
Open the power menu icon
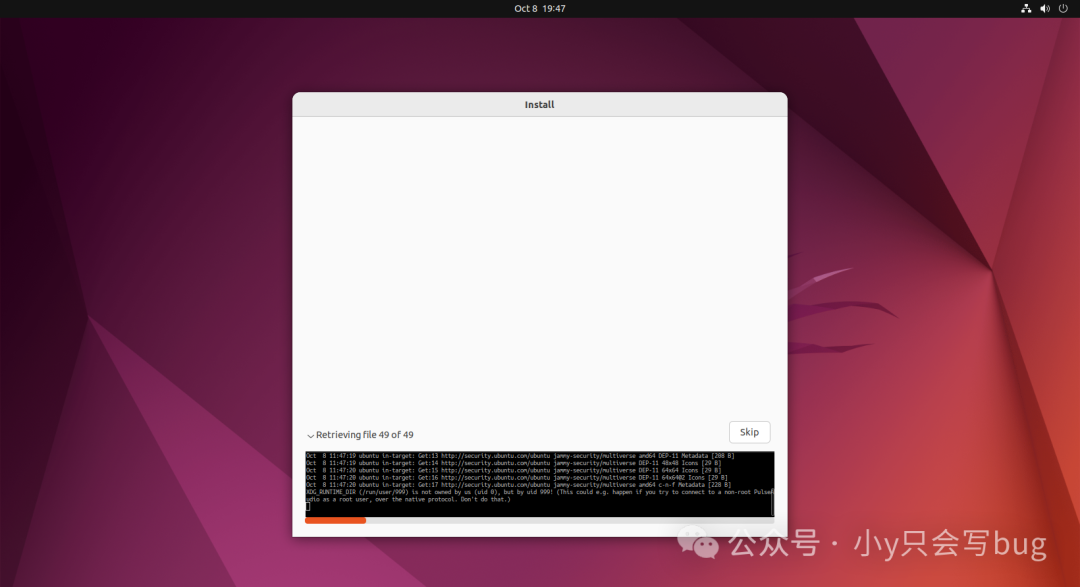[x=1063, y=8]
